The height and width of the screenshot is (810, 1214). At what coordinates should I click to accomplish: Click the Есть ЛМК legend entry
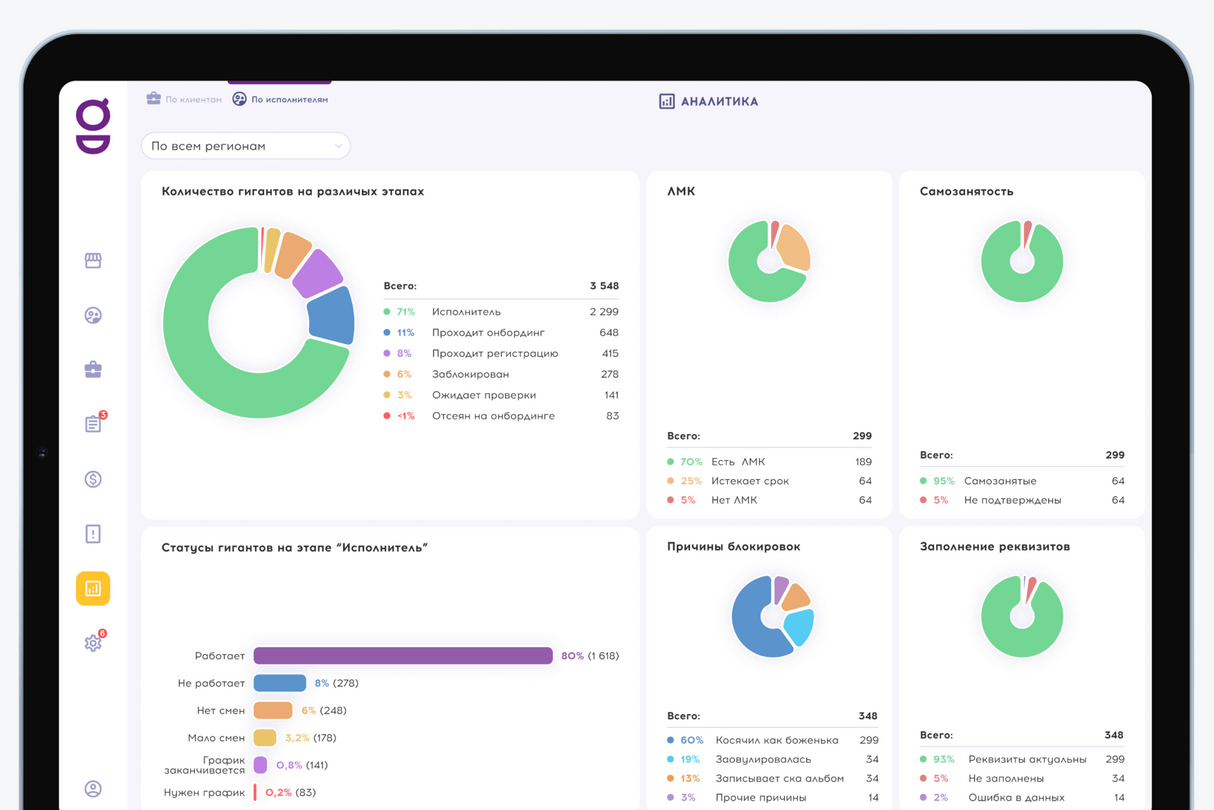point(769,462)
